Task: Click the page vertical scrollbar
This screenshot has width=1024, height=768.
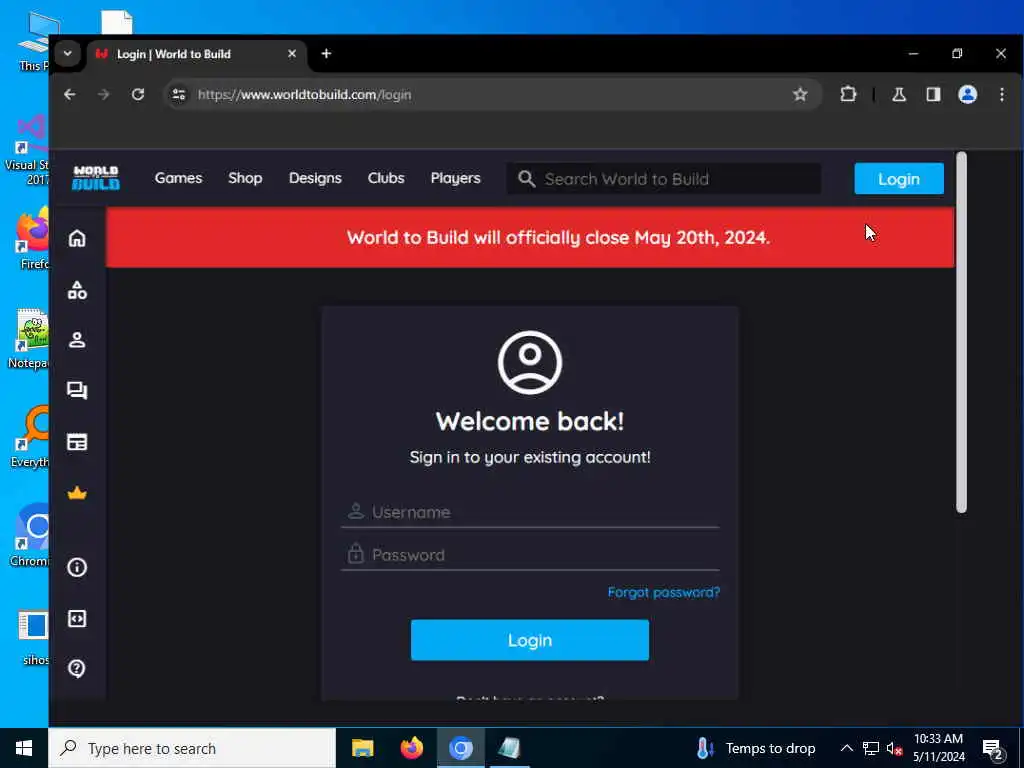Action: pyautogui.click(x=961, y=332)
